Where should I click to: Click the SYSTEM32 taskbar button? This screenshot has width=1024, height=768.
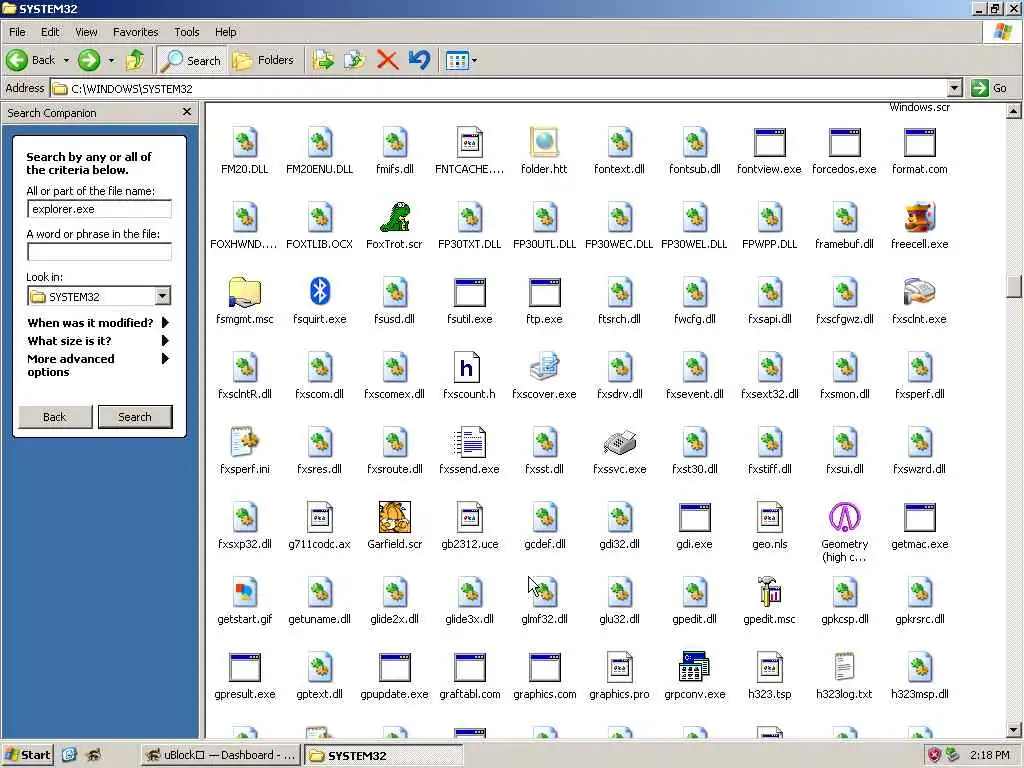coord(384,755)
